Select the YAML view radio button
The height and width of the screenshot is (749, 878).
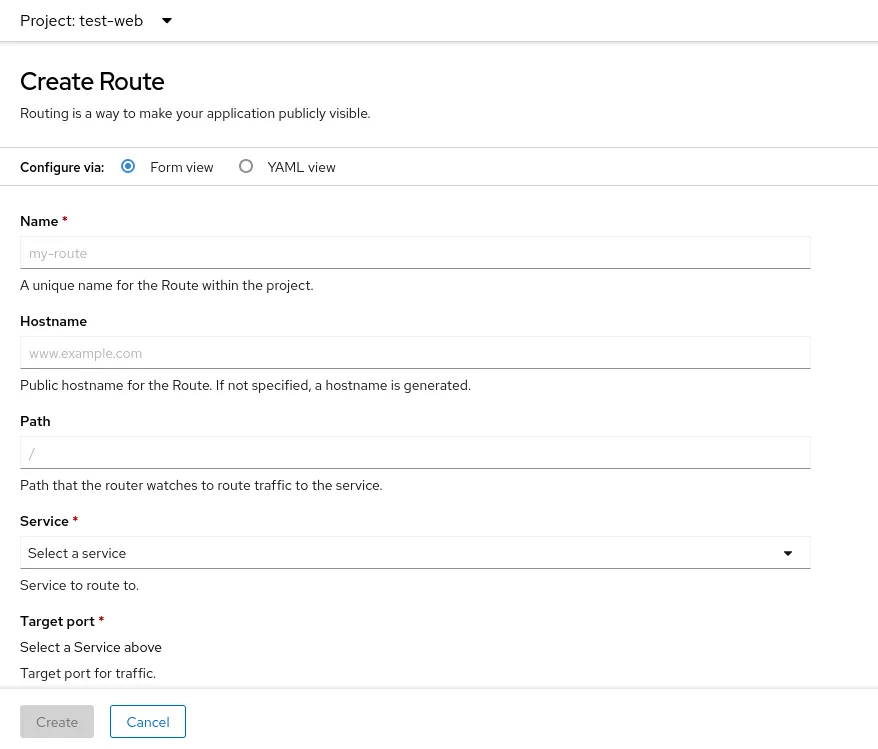(246, 167)
